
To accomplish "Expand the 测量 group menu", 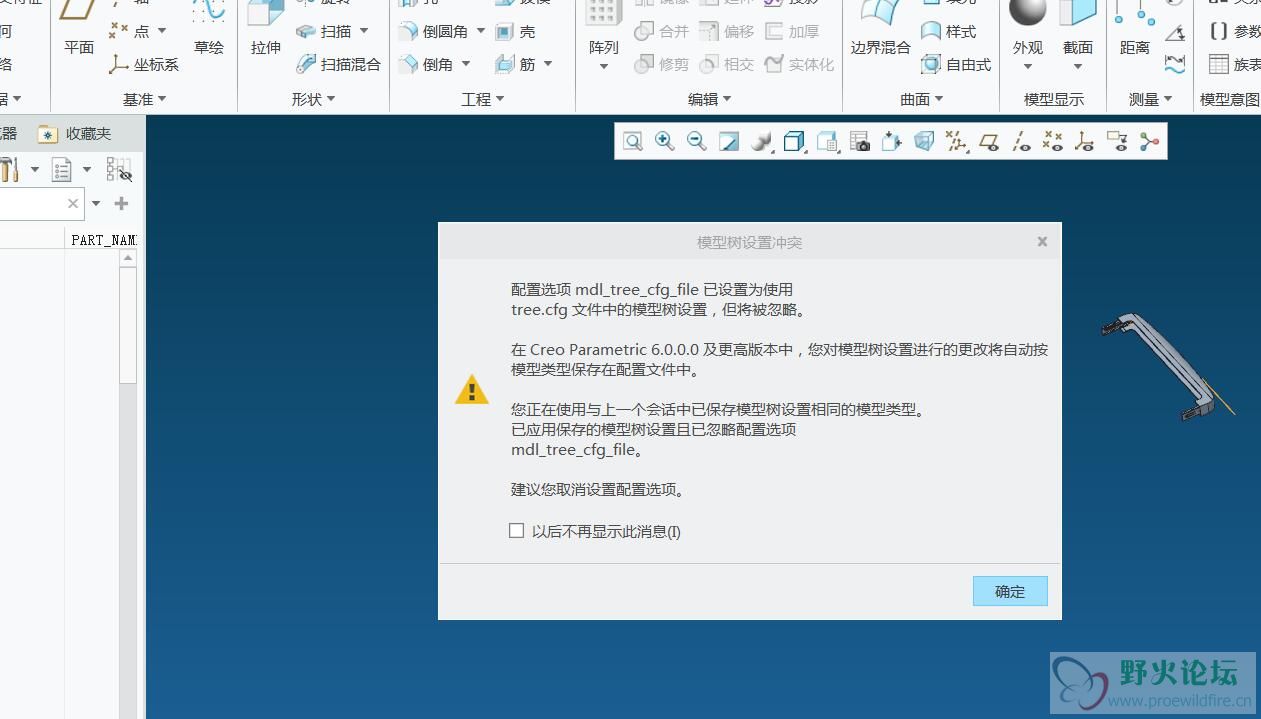I will tap(1151, 99).
